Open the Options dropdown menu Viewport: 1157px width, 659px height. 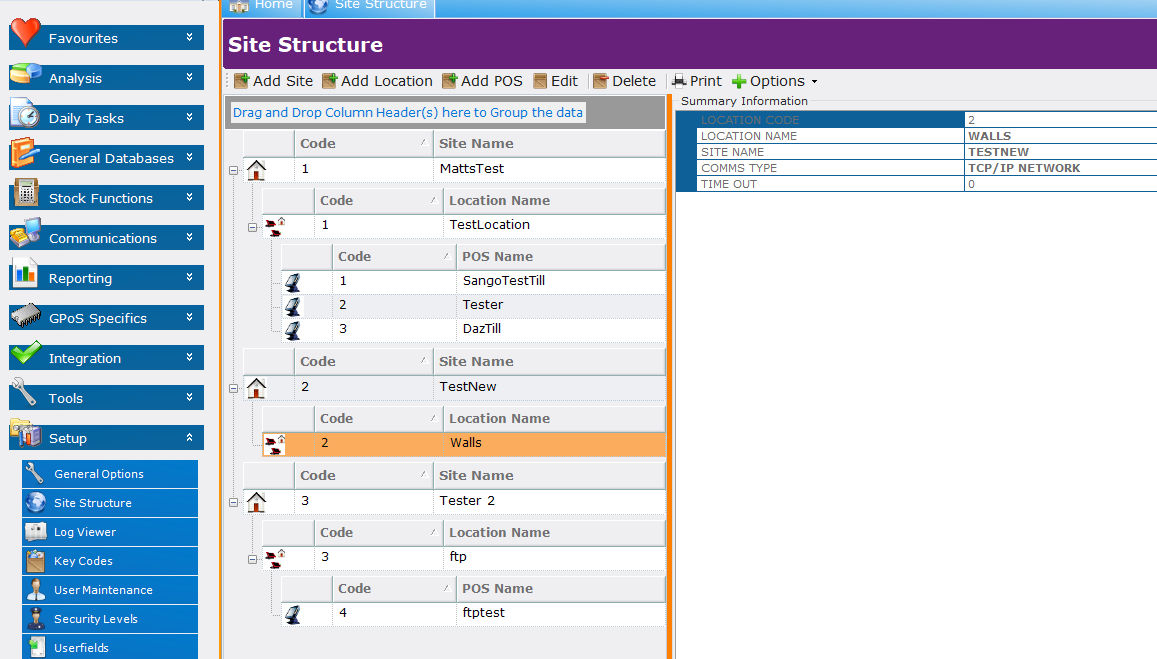point(775,81)
